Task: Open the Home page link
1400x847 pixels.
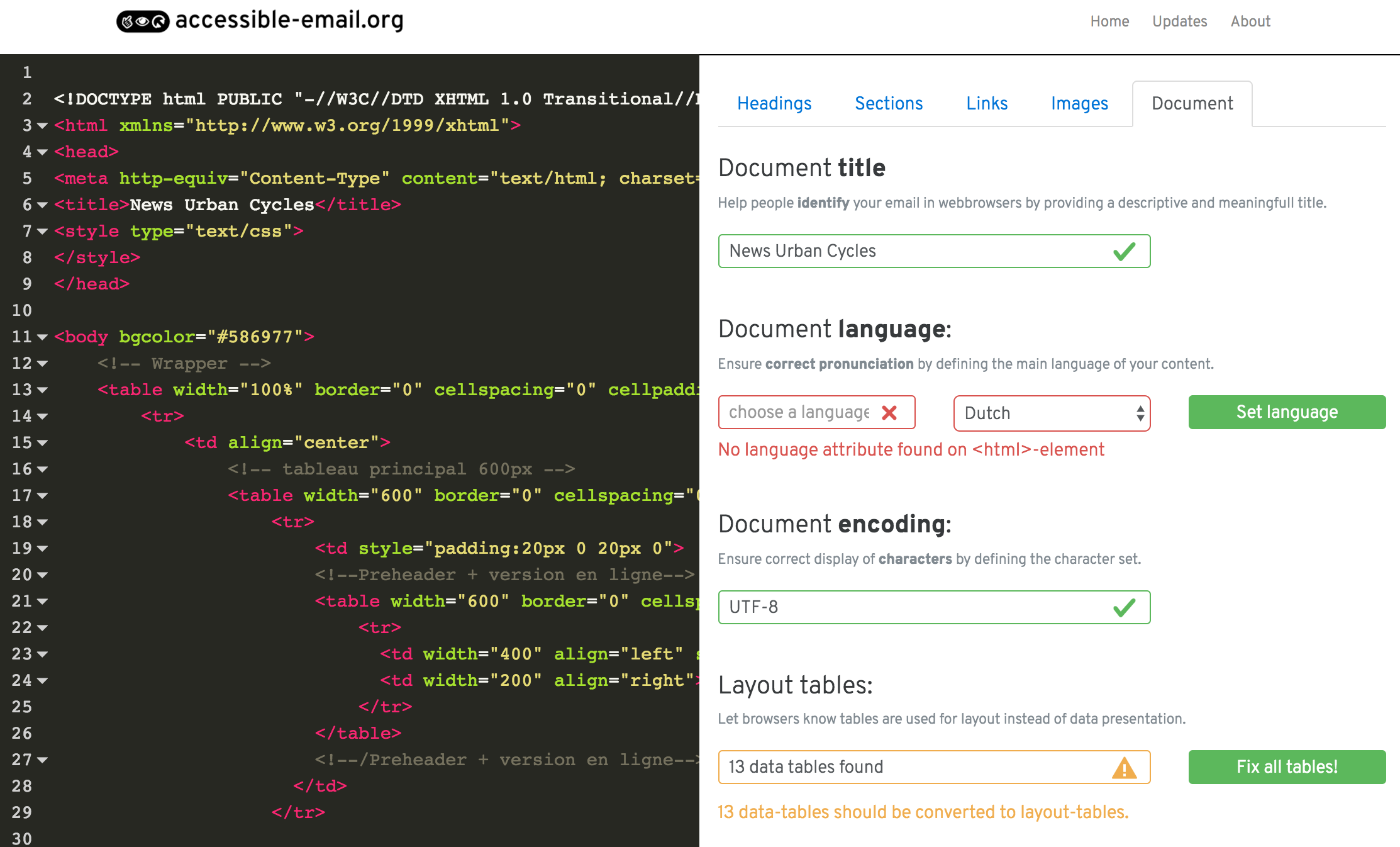Action: coord(1109,21)
